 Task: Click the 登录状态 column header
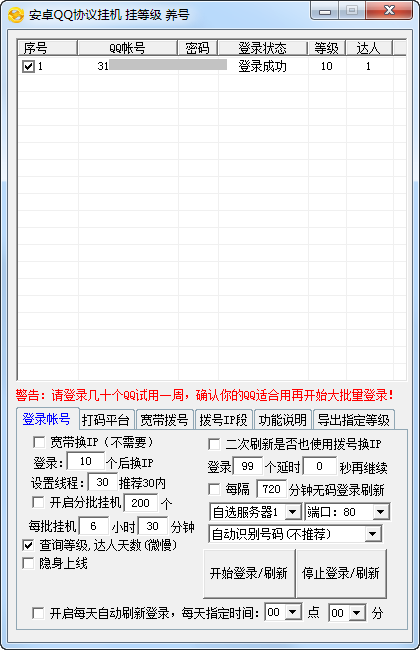pos(263,48)
